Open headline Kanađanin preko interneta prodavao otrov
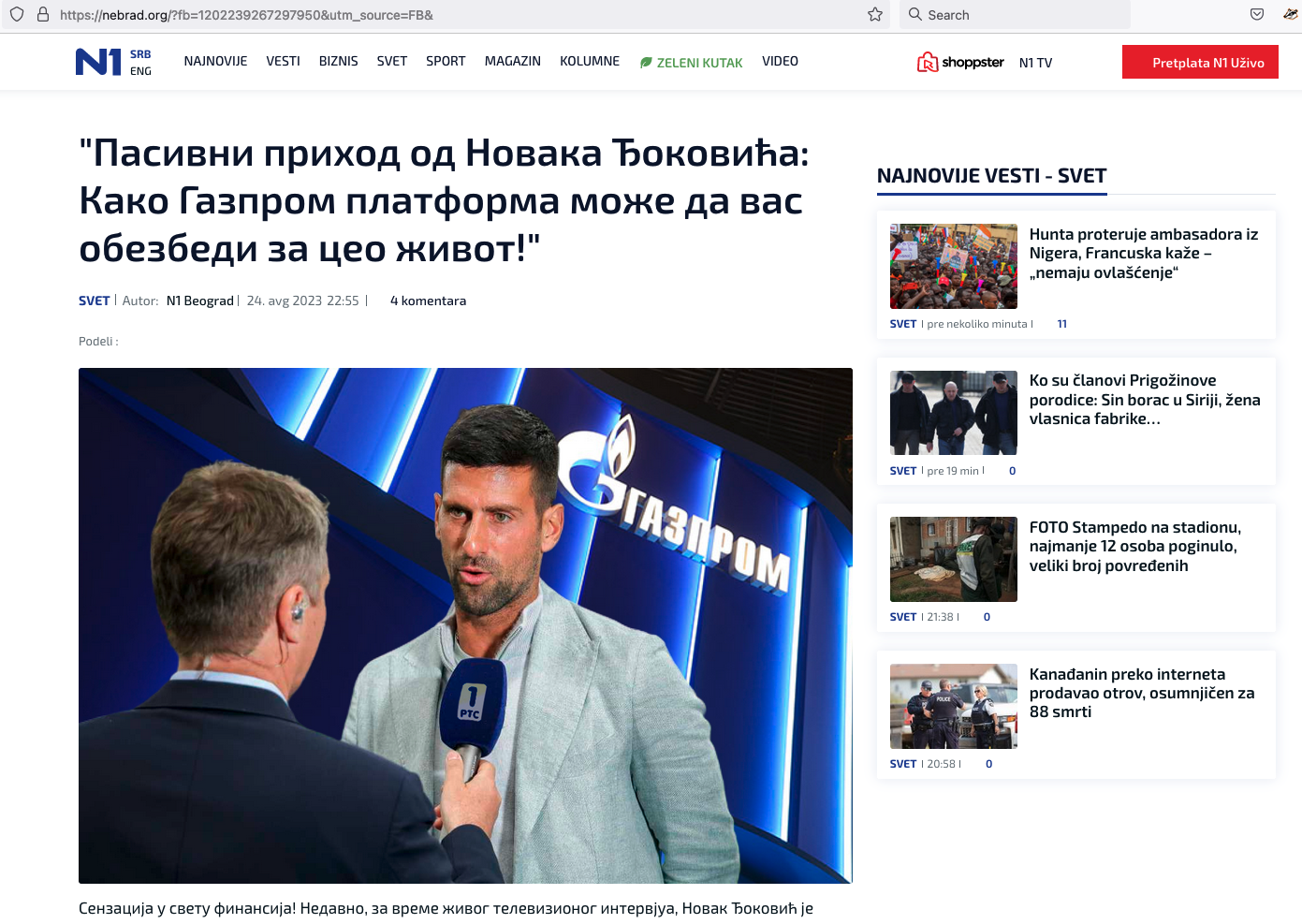Viewport: 1302px width, 924px height. coord(1142,693)
